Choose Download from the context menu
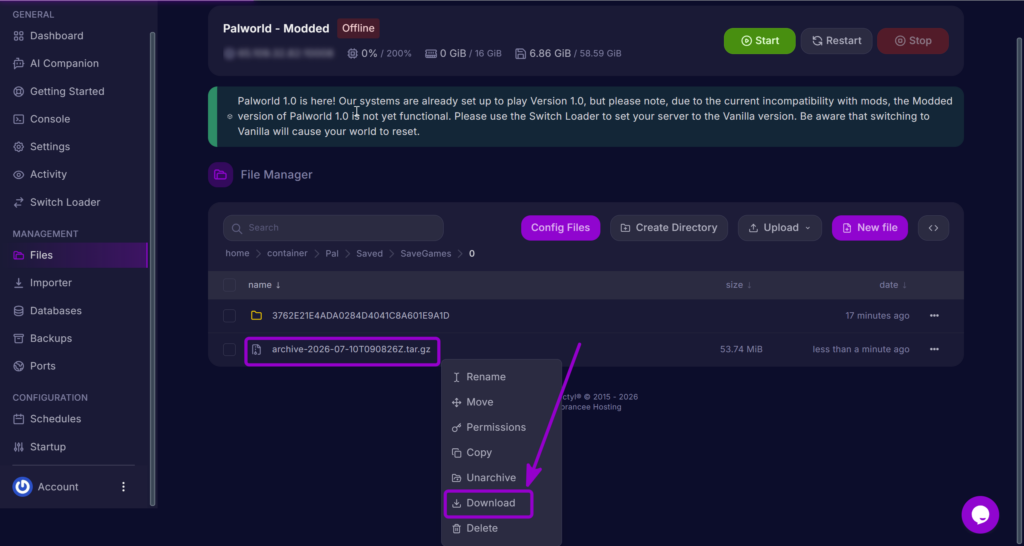This screenshot has width=1024, height=546. (x=488, y=503)
